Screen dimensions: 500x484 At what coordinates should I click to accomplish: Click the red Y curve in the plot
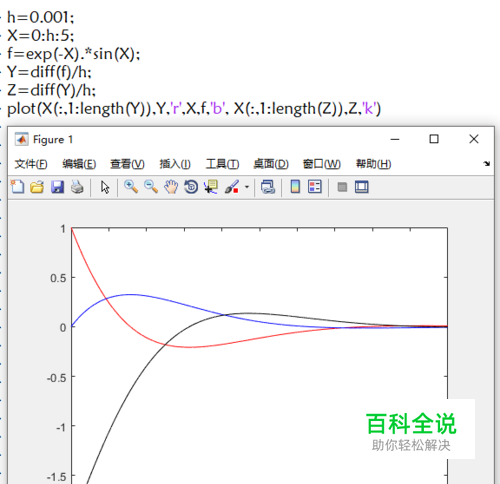tap(189, 347)
